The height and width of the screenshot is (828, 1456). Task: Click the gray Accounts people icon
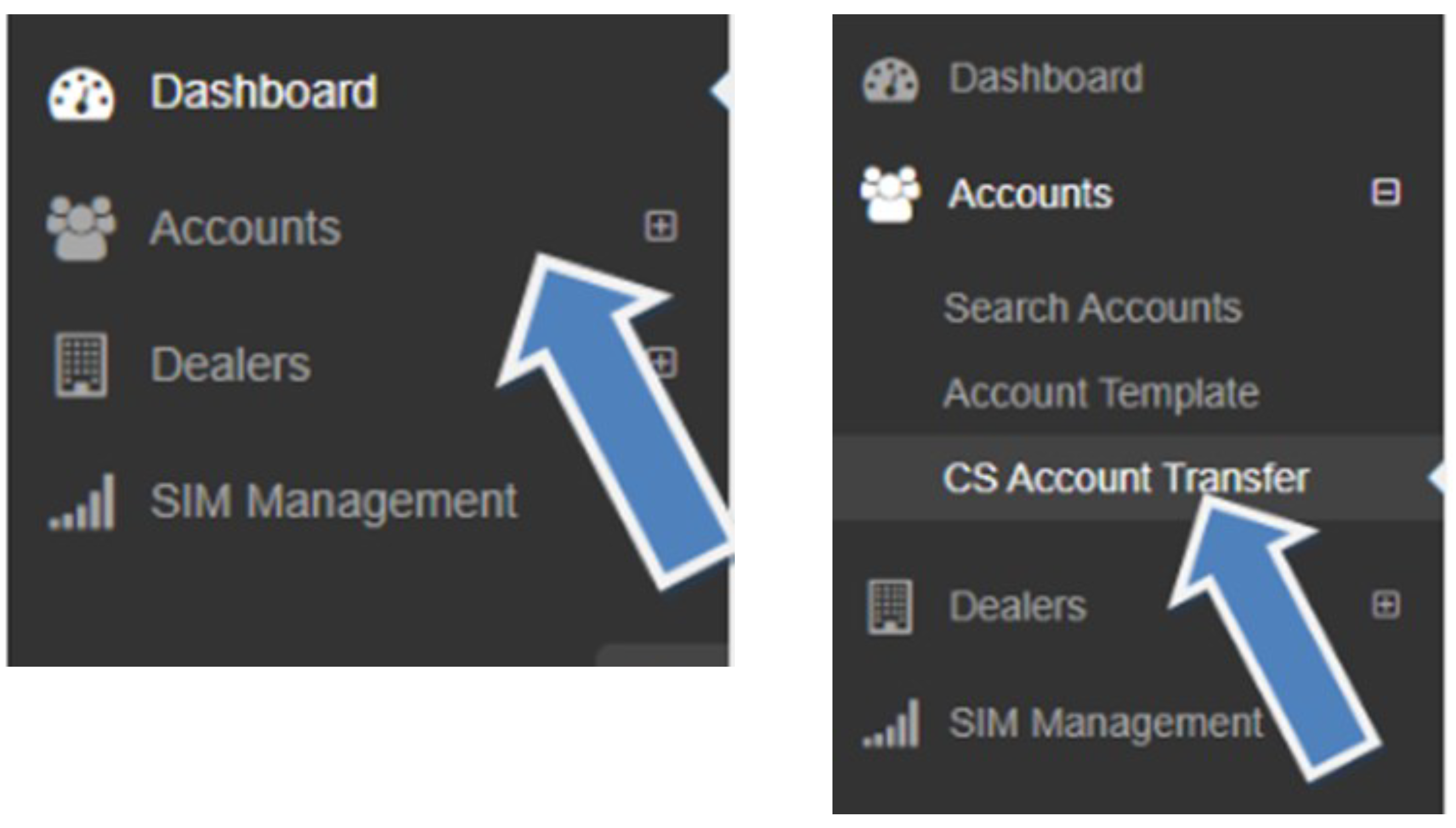point(81,228)
